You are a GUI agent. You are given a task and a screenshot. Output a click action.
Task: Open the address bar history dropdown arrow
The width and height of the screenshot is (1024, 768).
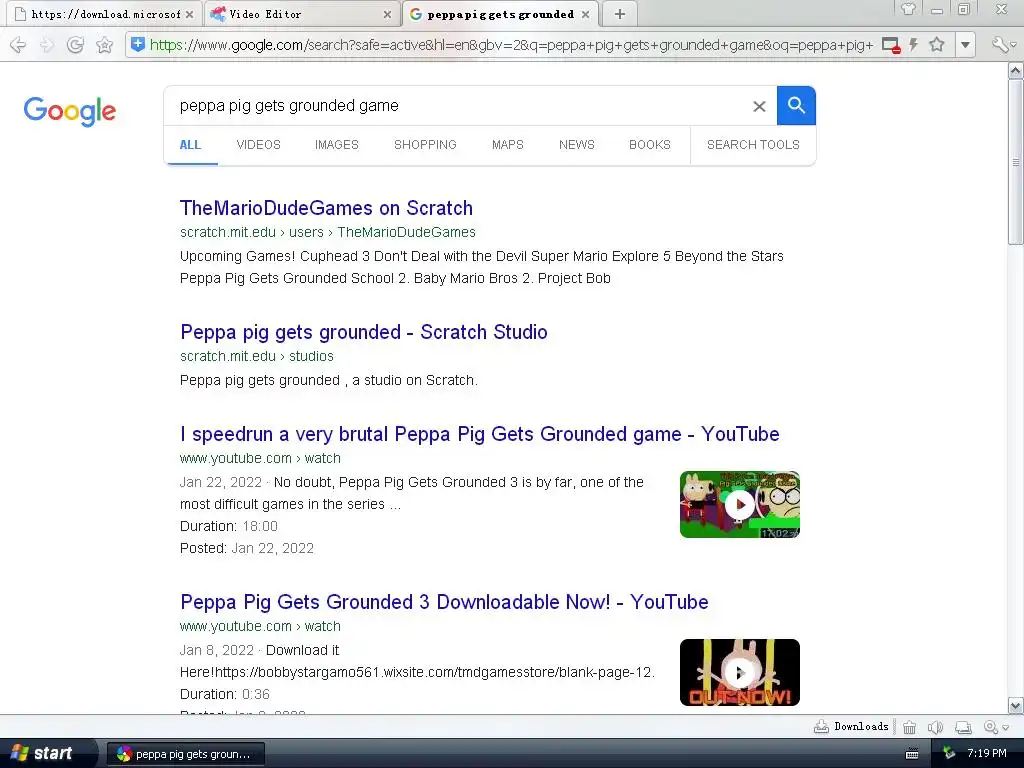[x=965, y=45]
